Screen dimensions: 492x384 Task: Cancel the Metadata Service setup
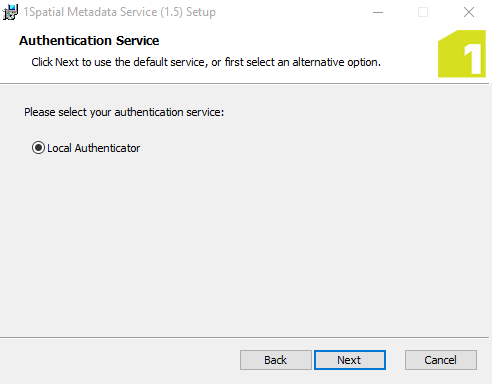441,360
